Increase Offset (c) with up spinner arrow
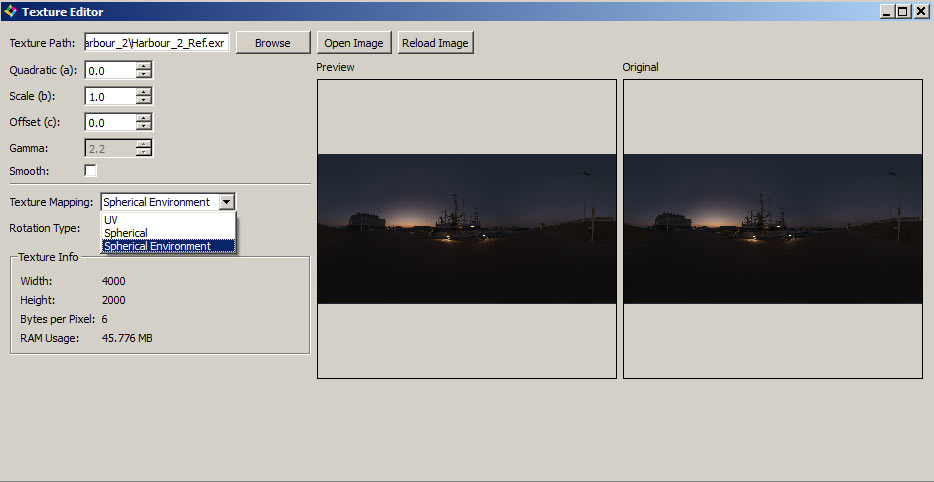Viewport: 934px width, 482px height. pyautogui.click(x=144, y=118)
